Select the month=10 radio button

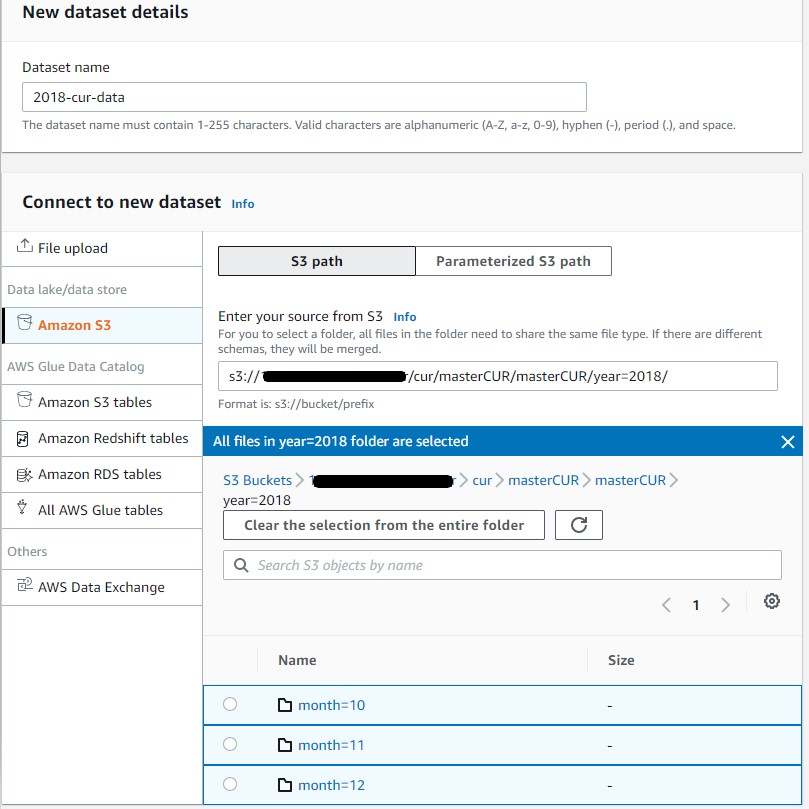coord(230,704)
